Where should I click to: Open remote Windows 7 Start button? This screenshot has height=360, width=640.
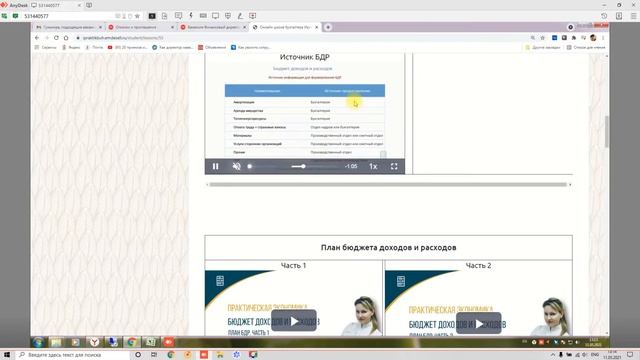pyautogui.click(x=38, y=342)
